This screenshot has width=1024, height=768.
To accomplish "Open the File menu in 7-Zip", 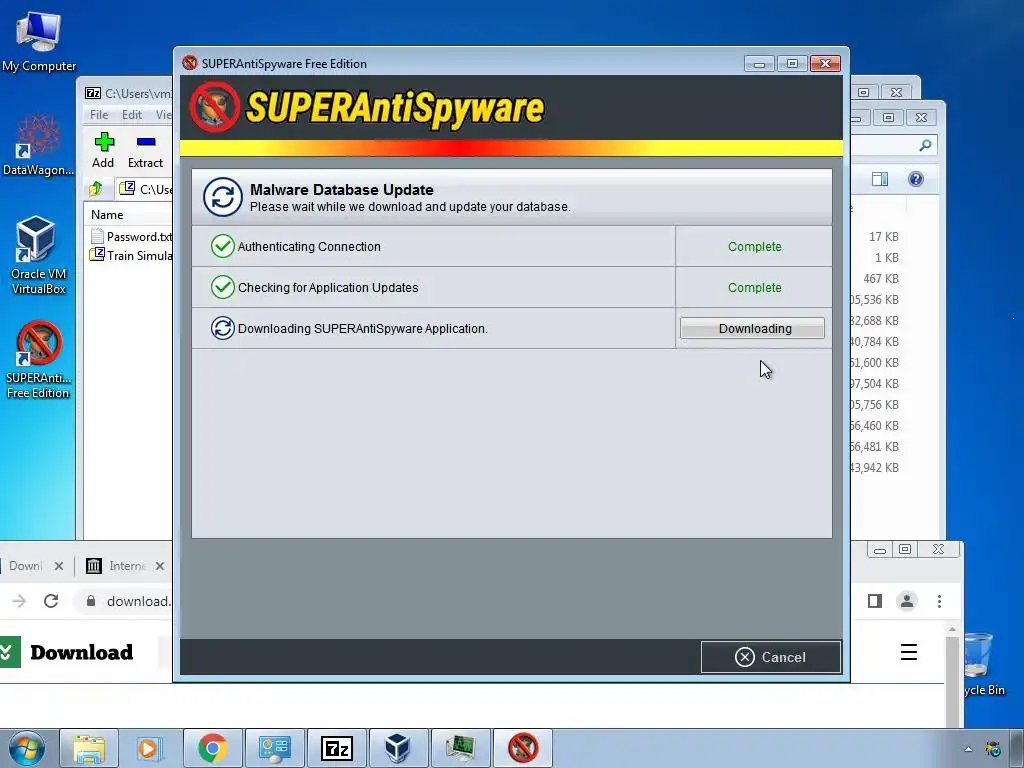I will 99,115.
